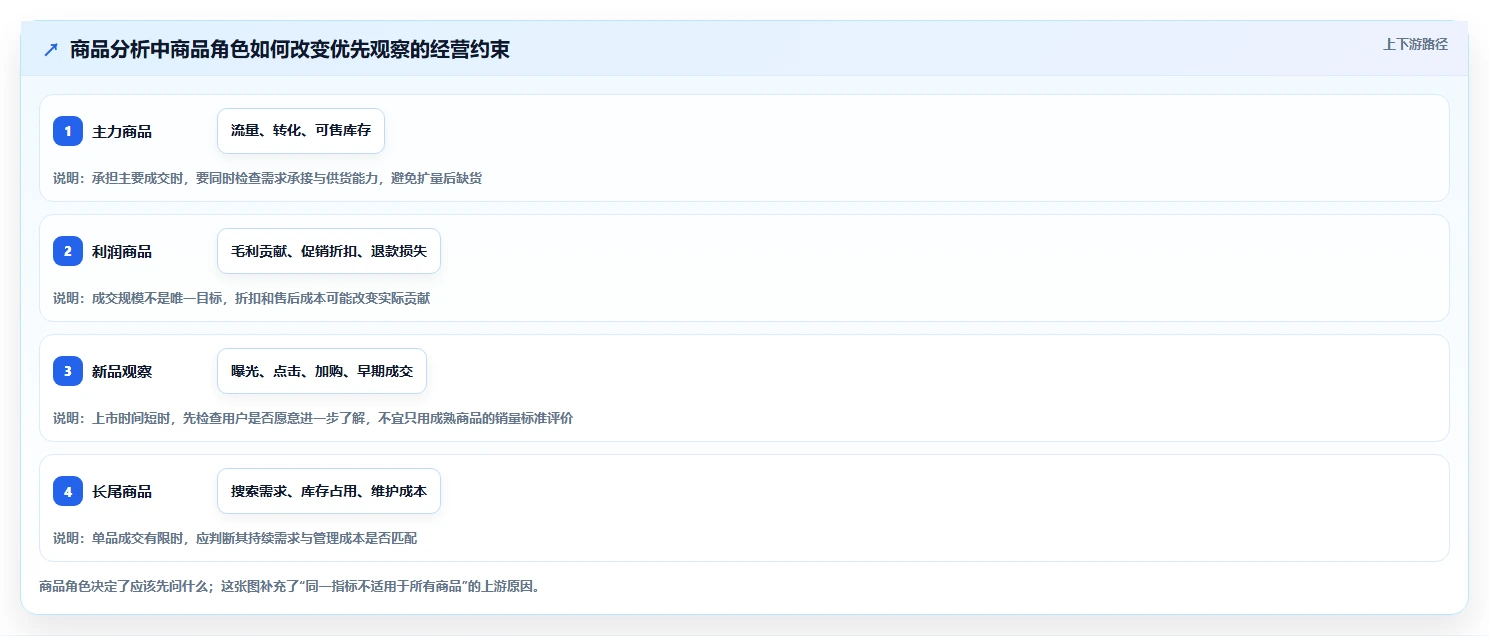Select the 毛利贡献、促销折扣、退款损失 chip
The image size is (1489, 636).
[x=329, y=251]
